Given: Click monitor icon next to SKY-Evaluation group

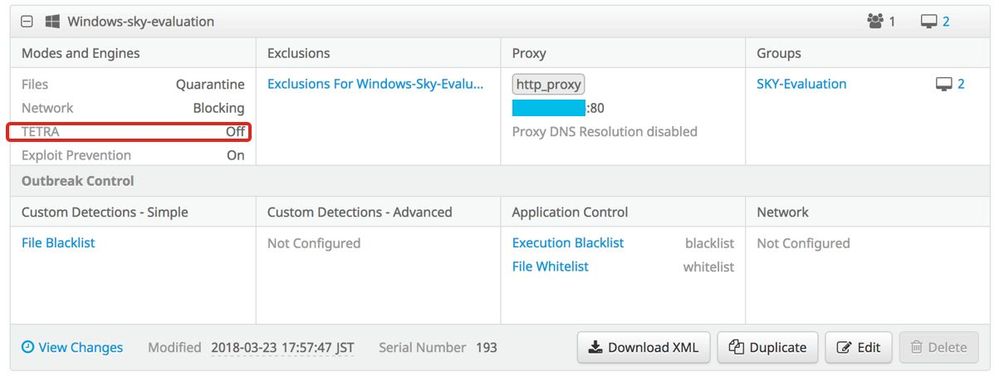Looking at the screenshot, I should [944, 84].
